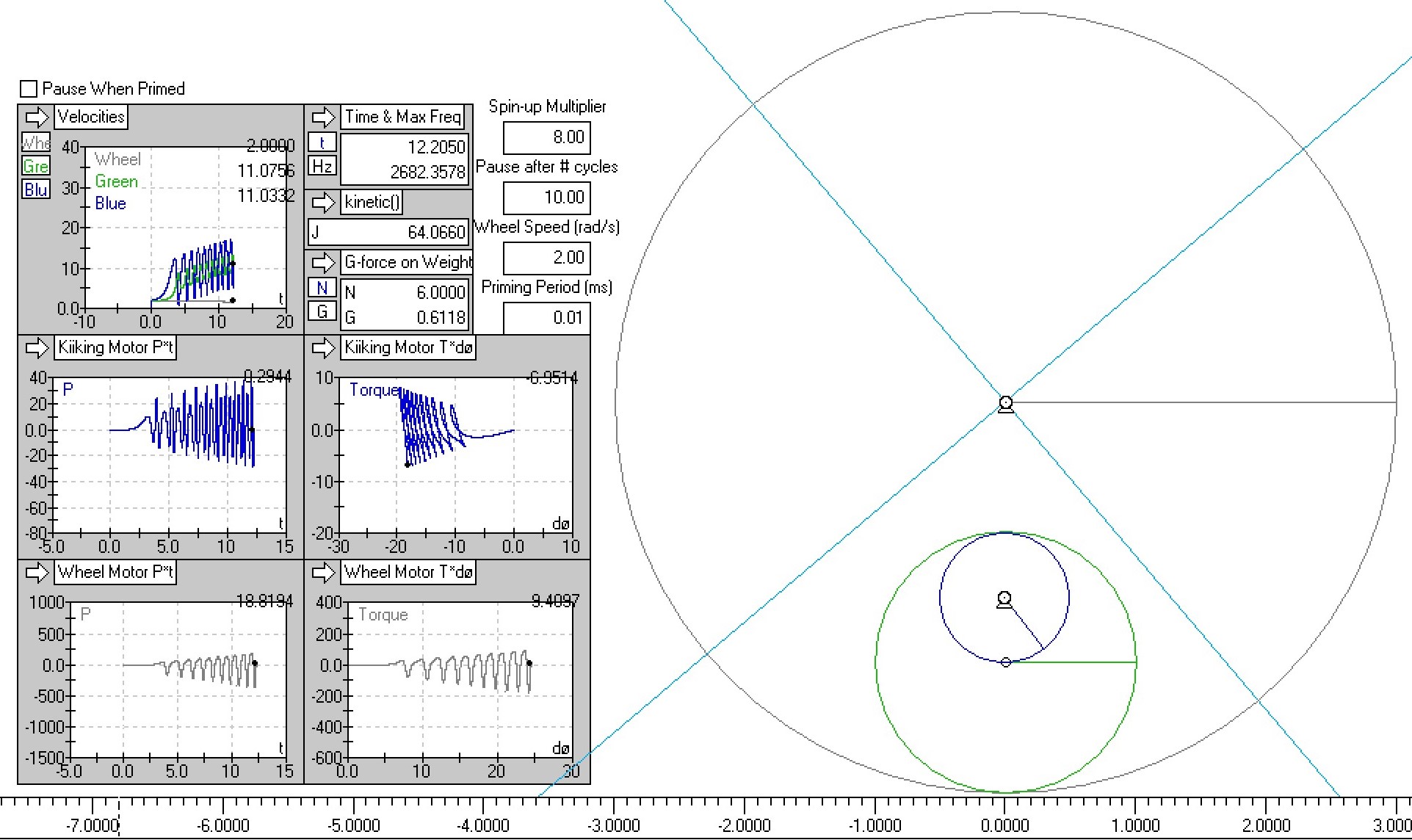This screenshot has width=1412, height=840.
Task: Toggle the Wheel velocity trace button
Action: 36,142
